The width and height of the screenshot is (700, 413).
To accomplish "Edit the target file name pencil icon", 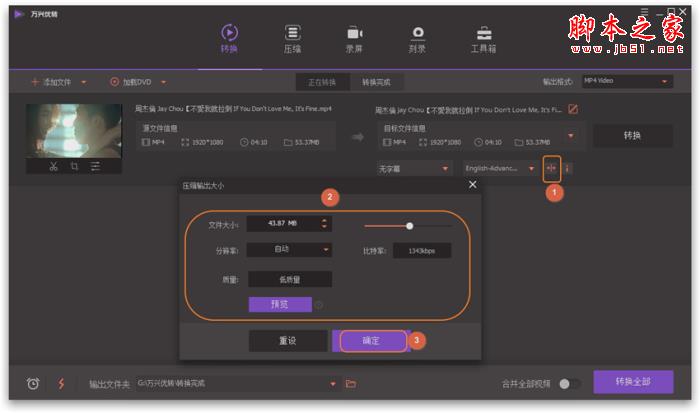I will pyautogui.click(x=573, y=109).
